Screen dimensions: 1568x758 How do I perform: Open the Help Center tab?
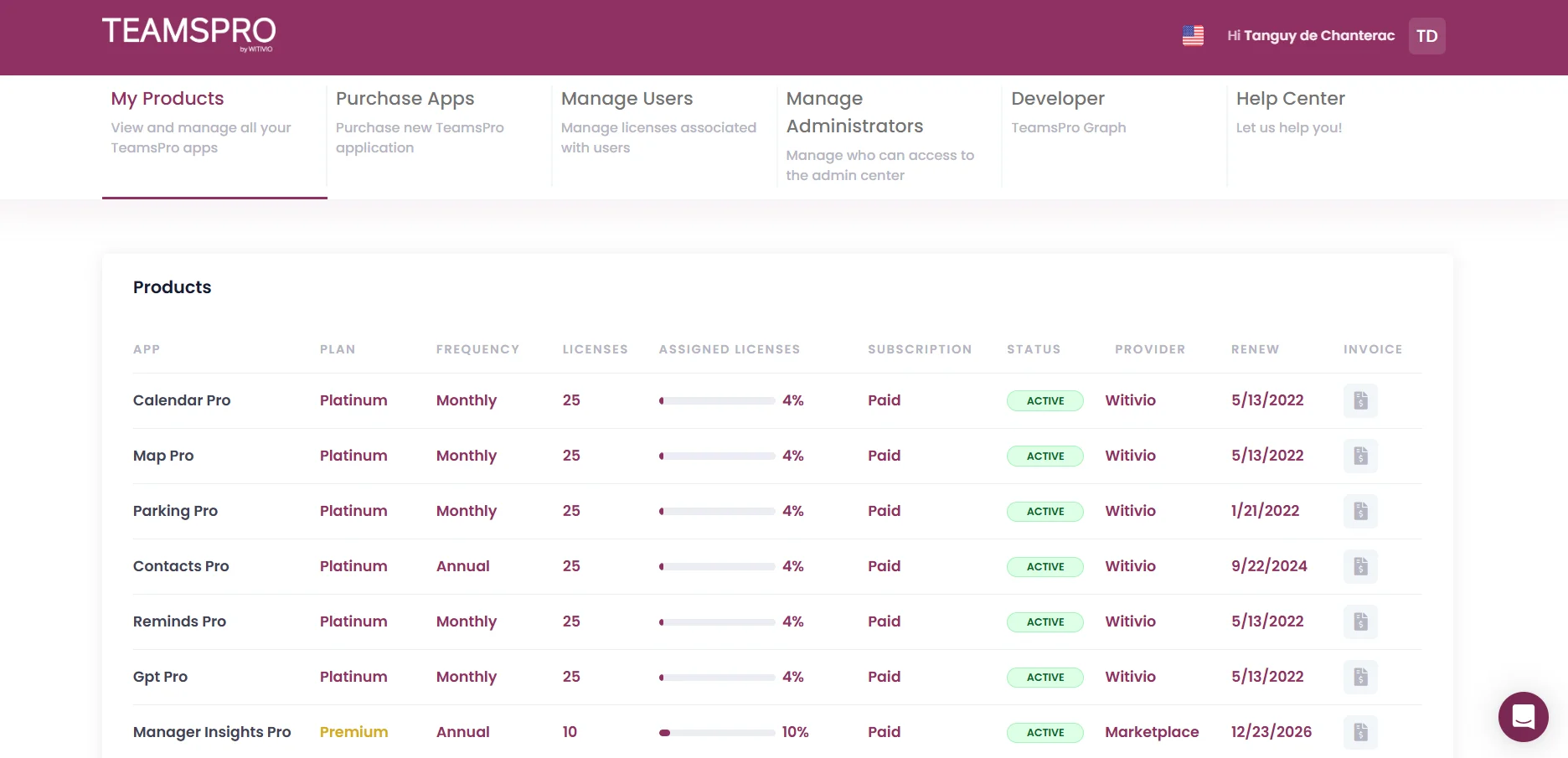(1339, 137)
